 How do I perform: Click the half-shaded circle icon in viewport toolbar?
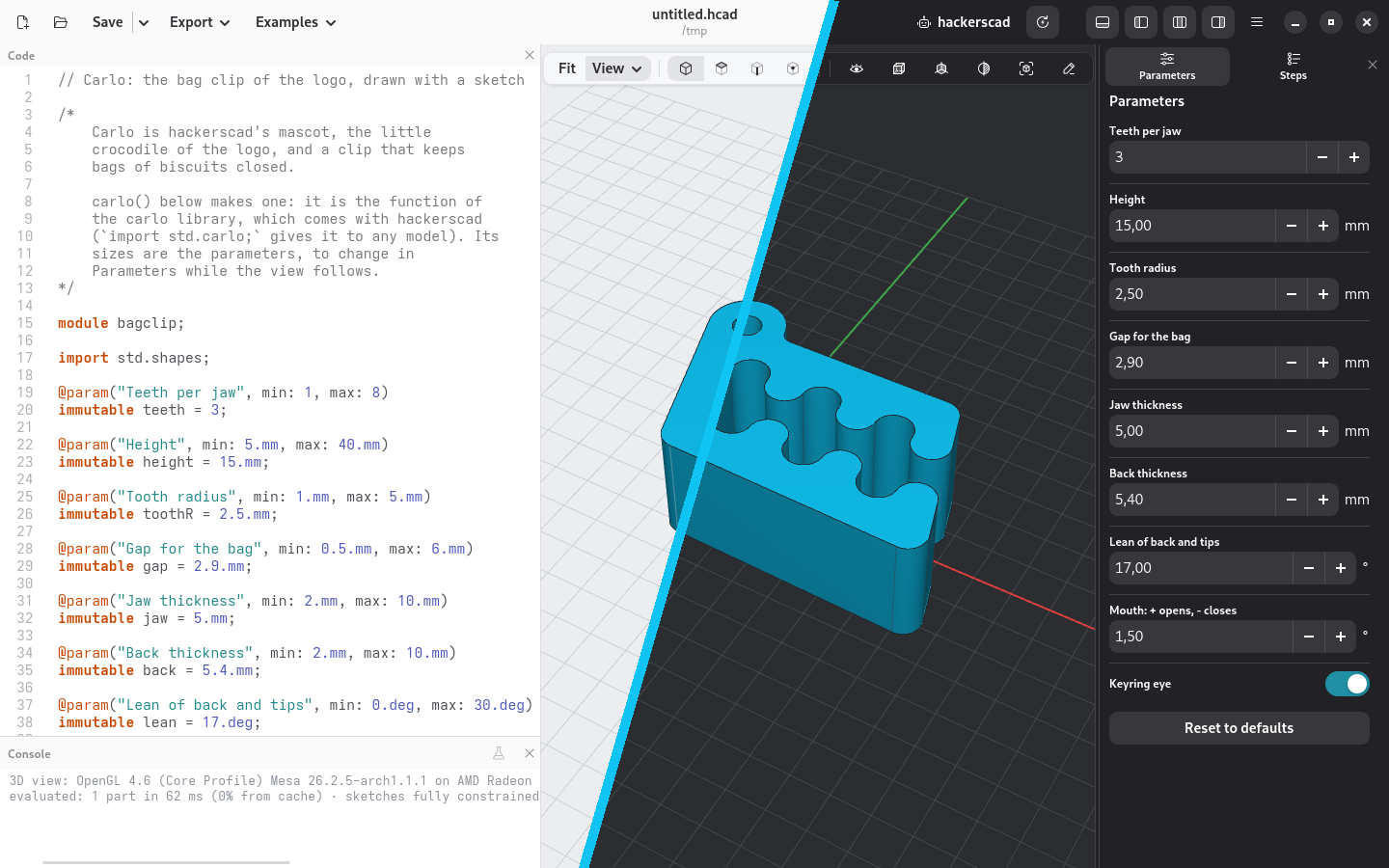pos(984,68)
